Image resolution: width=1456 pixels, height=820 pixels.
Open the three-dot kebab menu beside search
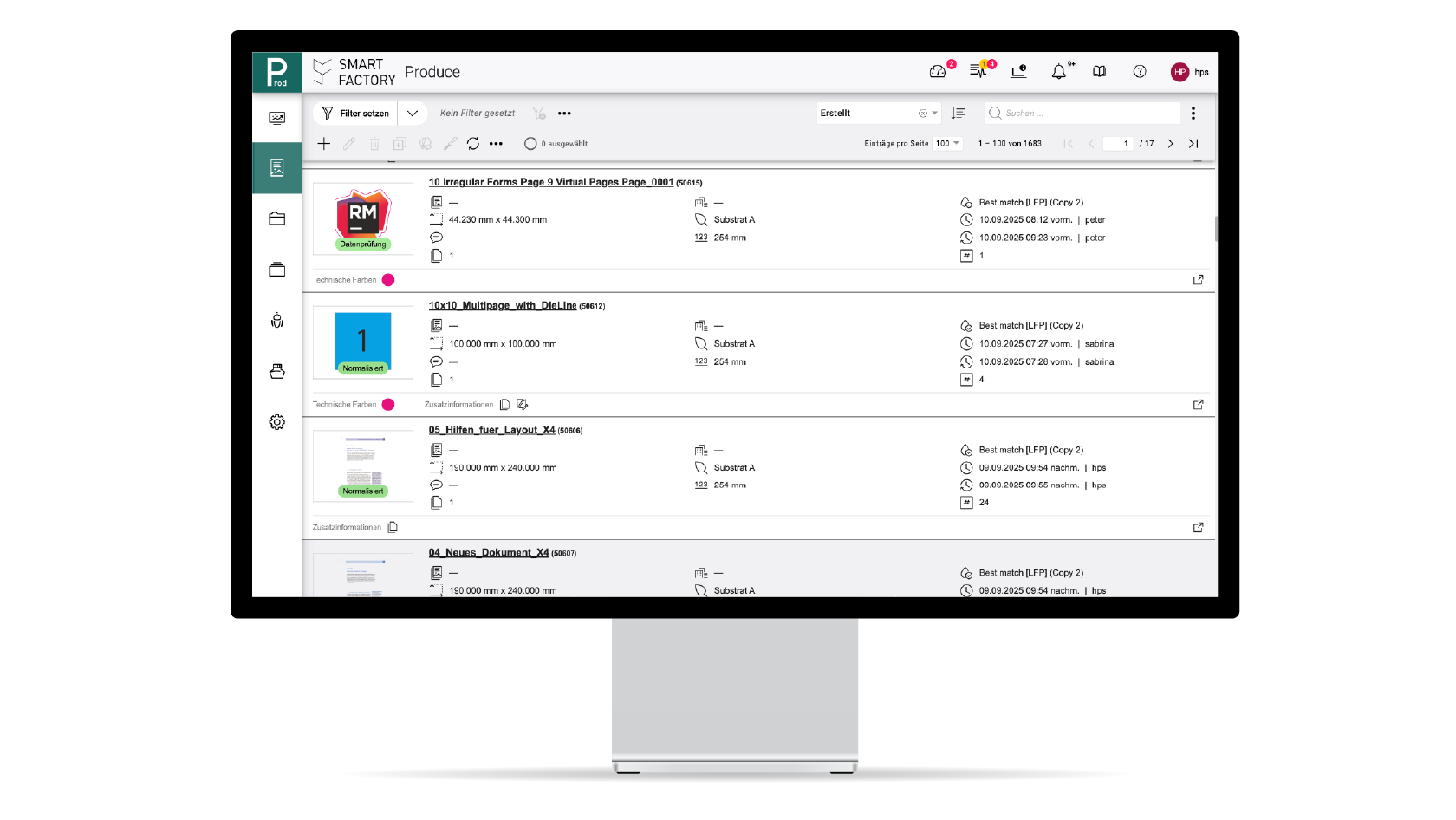click(1193, 114)
